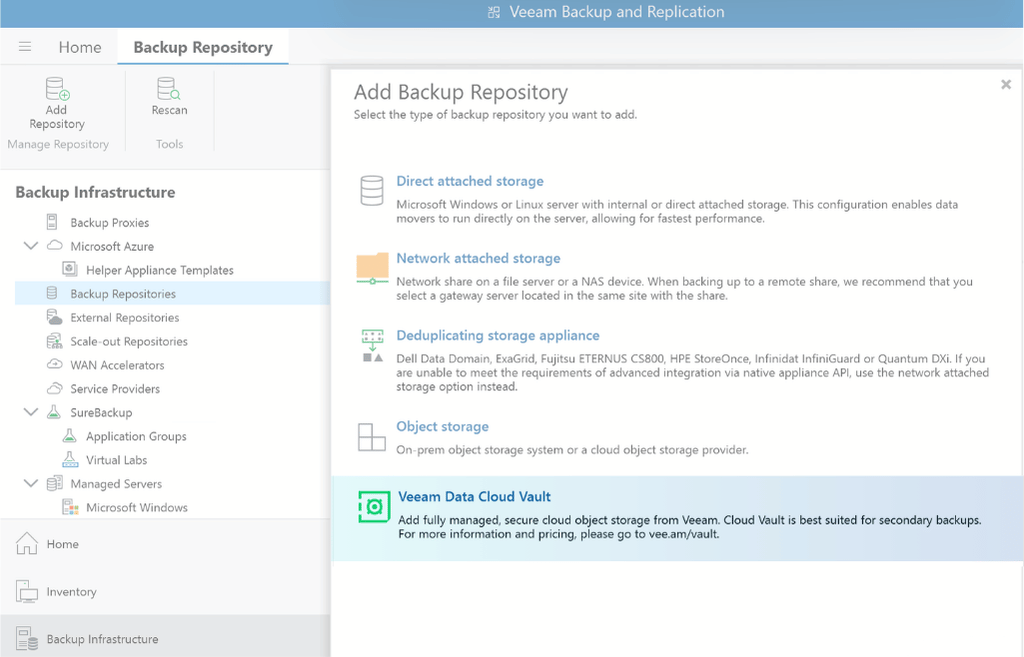Collapse the SureBackup tree node
The height and width of the screenshot is (657, 1024).
[30, 412]
